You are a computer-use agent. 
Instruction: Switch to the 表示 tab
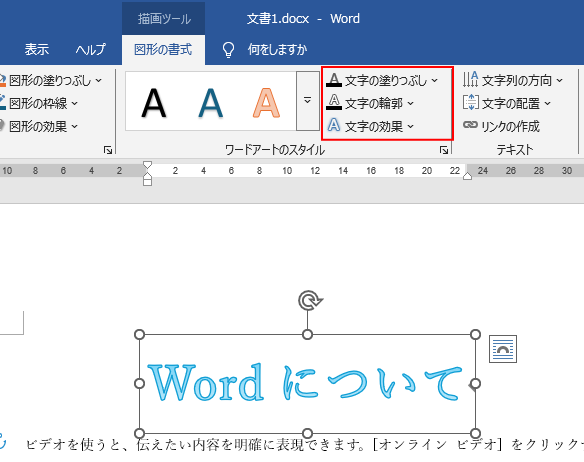click(x=36, y=49)
